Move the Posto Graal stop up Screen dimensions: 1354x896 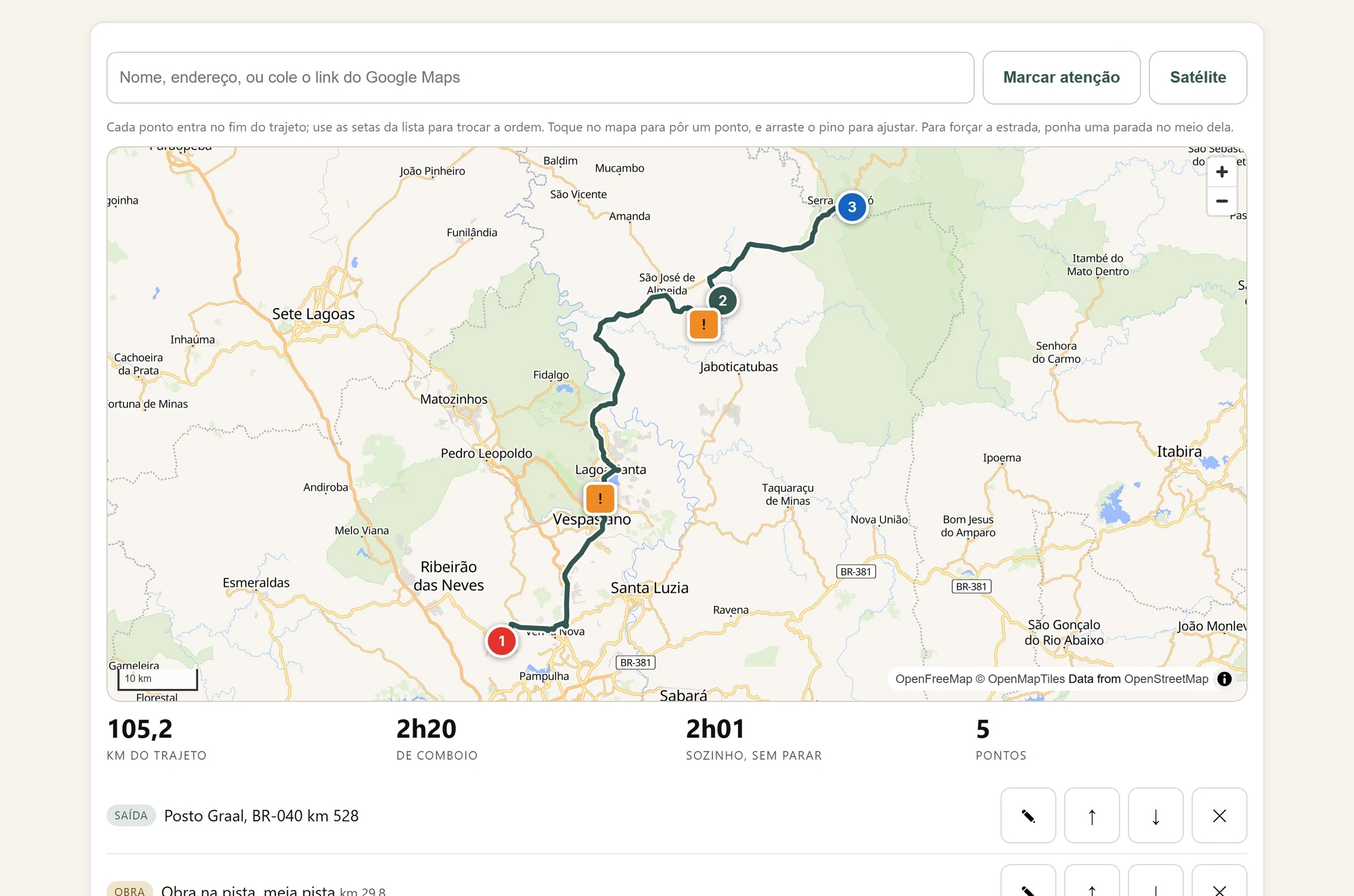1091,815
